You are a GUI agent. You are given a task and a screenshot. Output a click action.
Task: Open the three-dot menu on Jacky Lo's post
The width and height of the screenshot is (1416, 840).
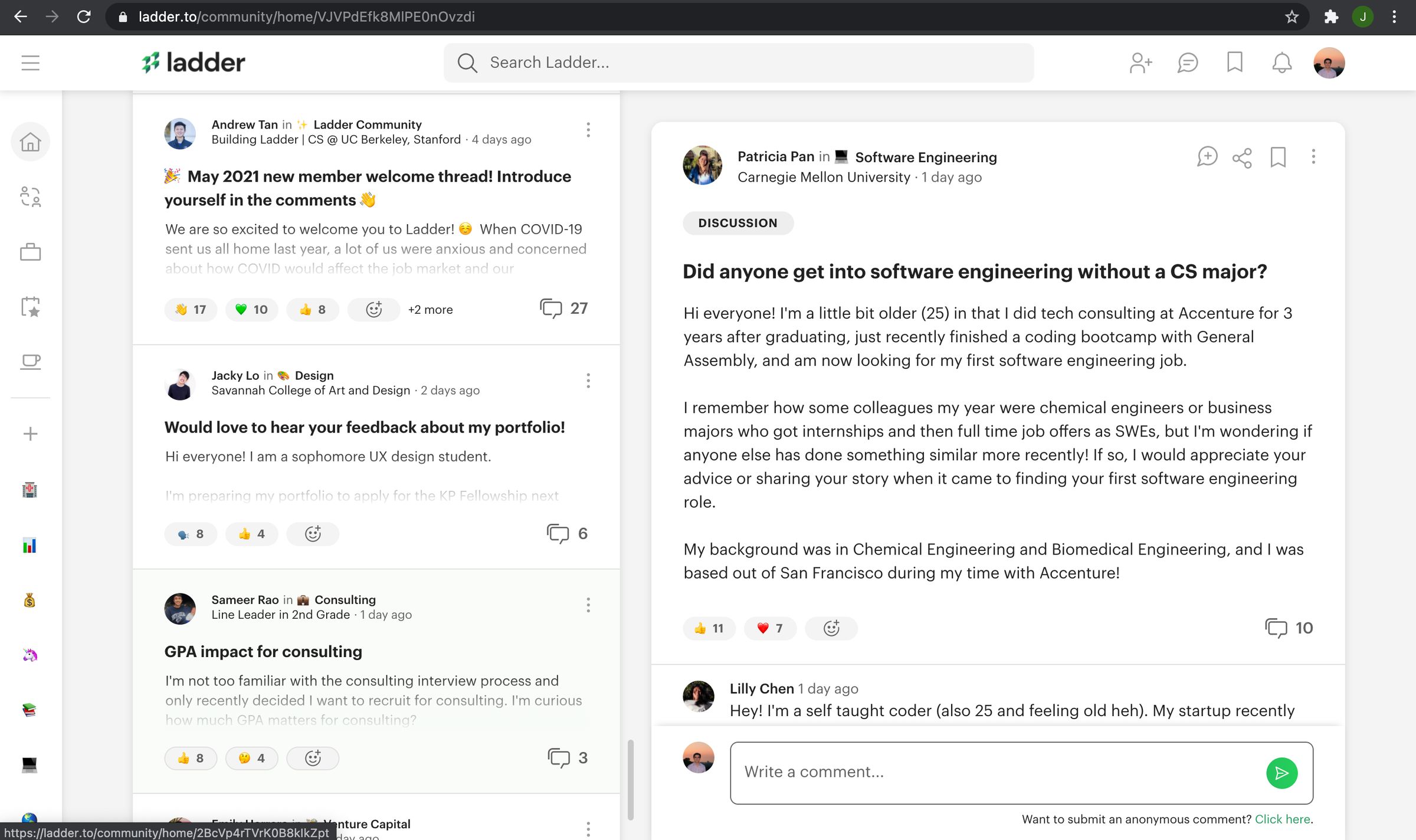[x=588, y=380]
